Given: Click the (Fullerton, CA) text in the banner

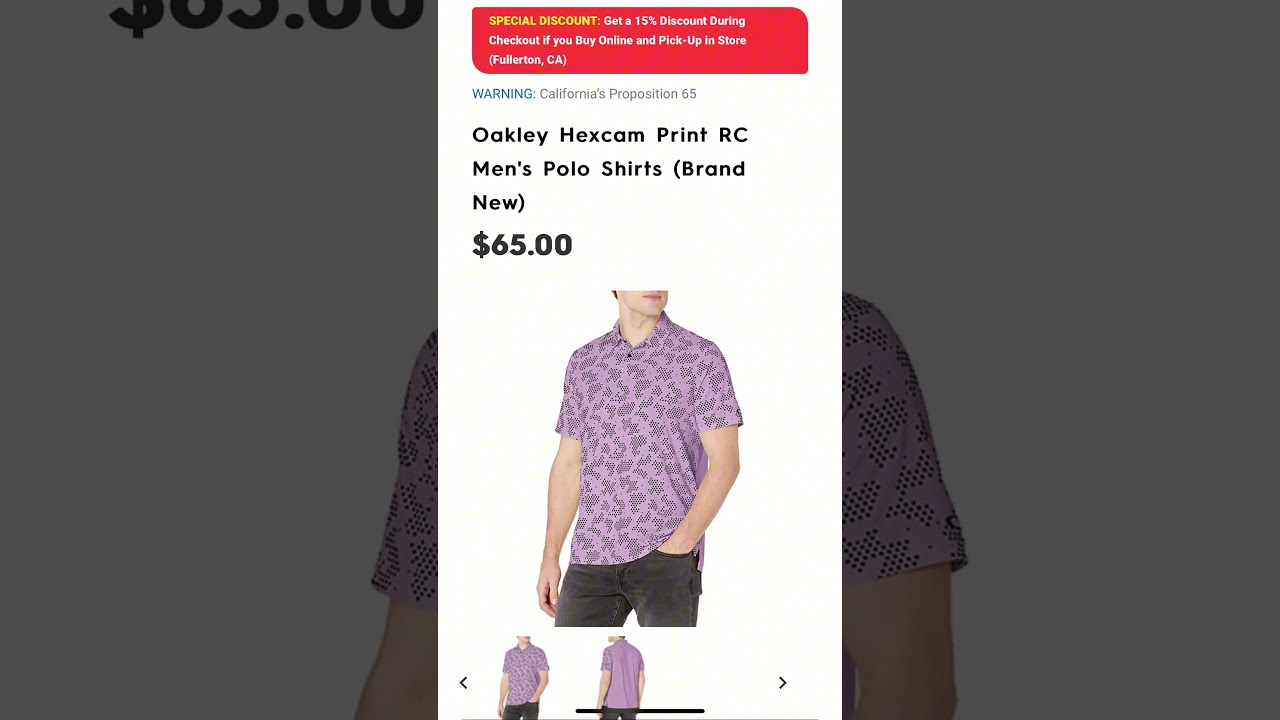Looking at the screenshot, I should click(x=528, y=60).
